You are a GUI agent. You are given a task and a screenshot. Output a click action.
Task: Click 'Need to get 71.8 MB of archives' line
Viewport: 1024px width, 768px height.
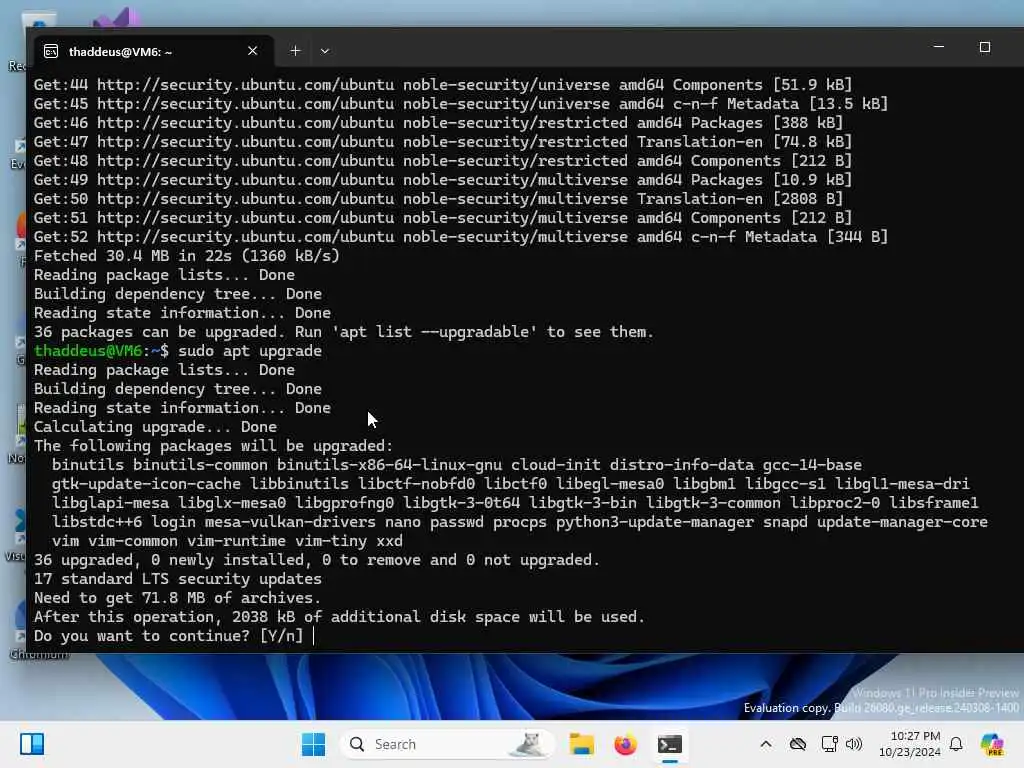coord(178,598)
